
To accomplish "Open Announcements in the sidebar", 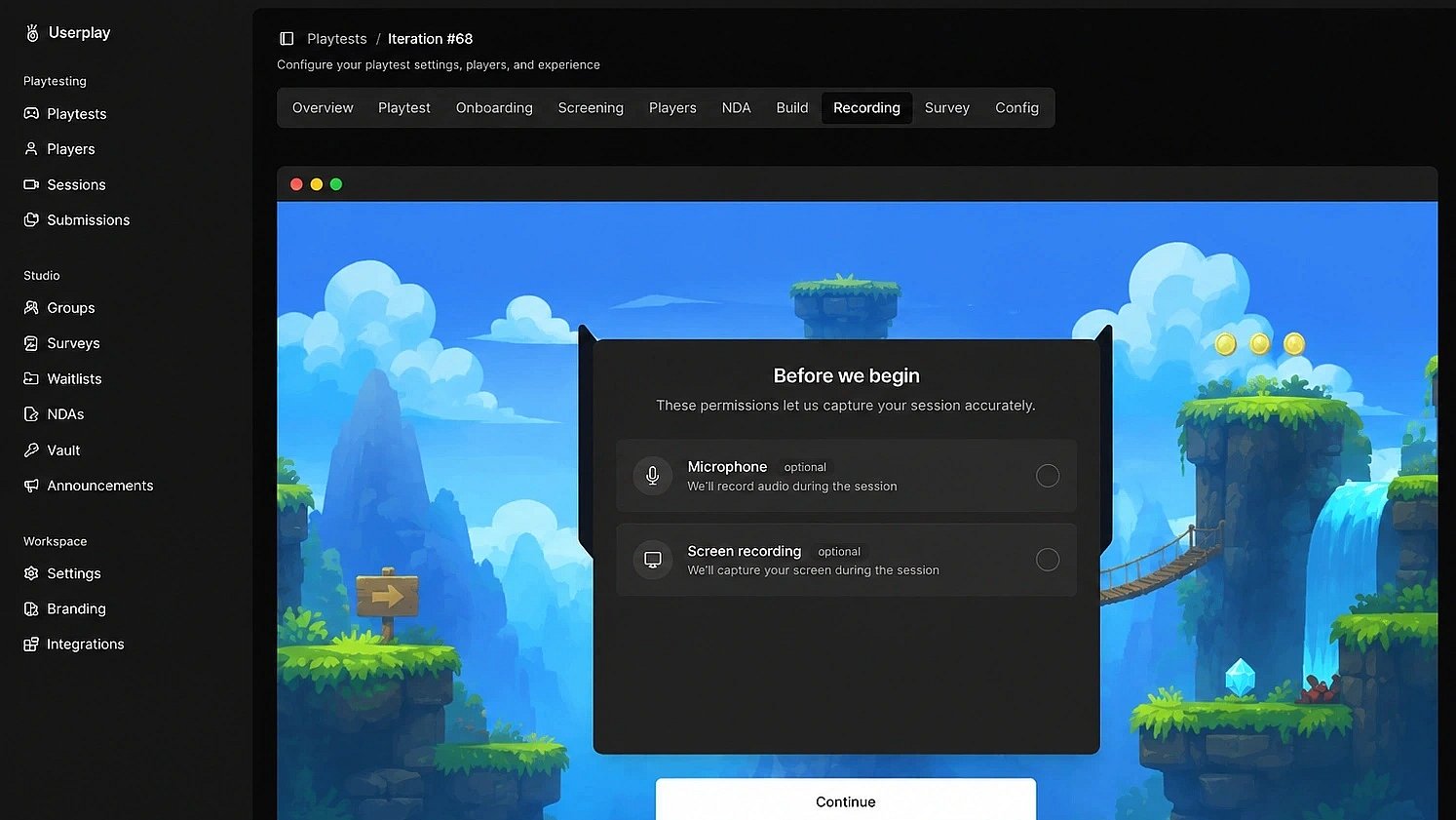I will pos(99,486).
